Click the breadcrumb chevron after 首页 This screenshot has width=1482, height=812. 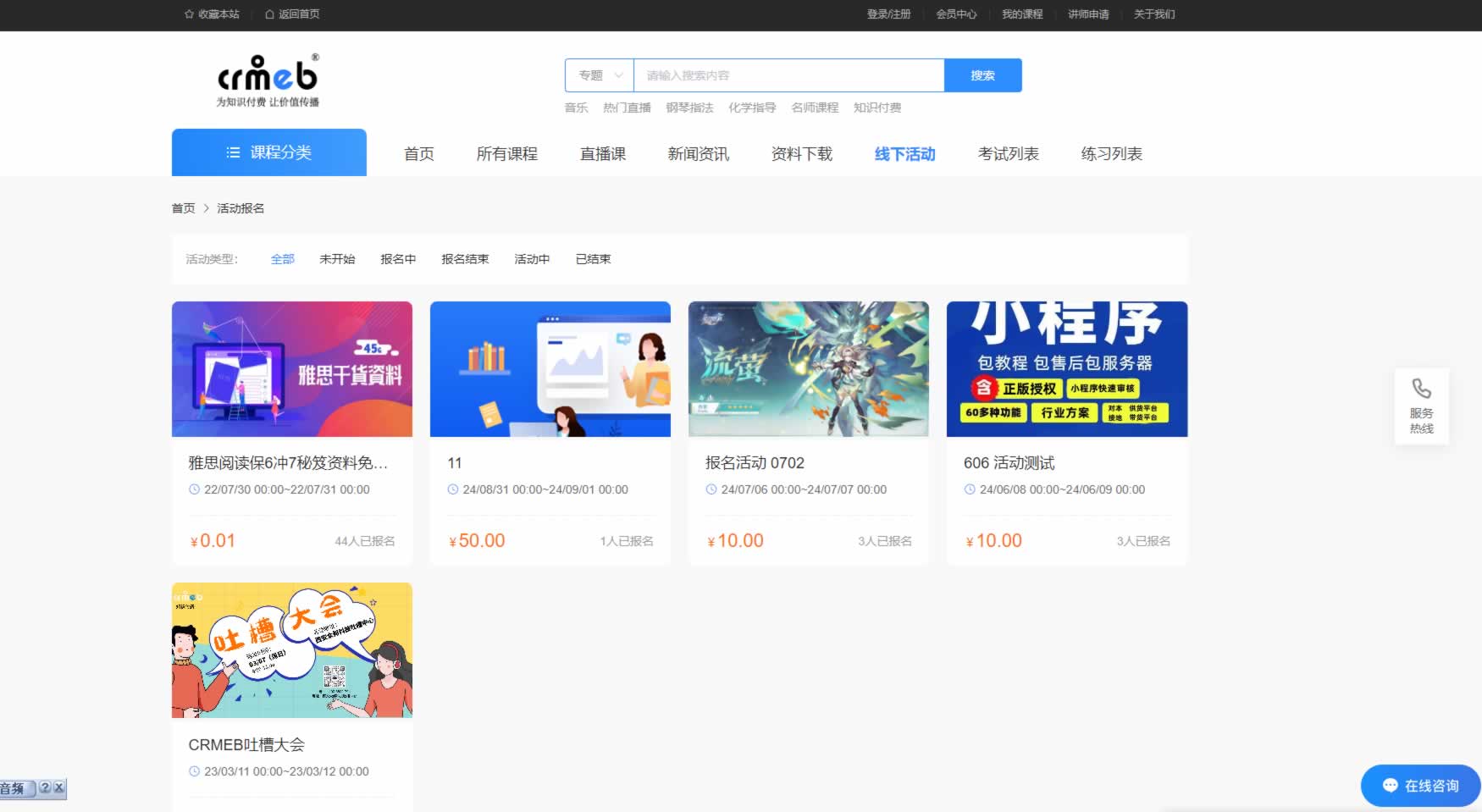[206, 208]
